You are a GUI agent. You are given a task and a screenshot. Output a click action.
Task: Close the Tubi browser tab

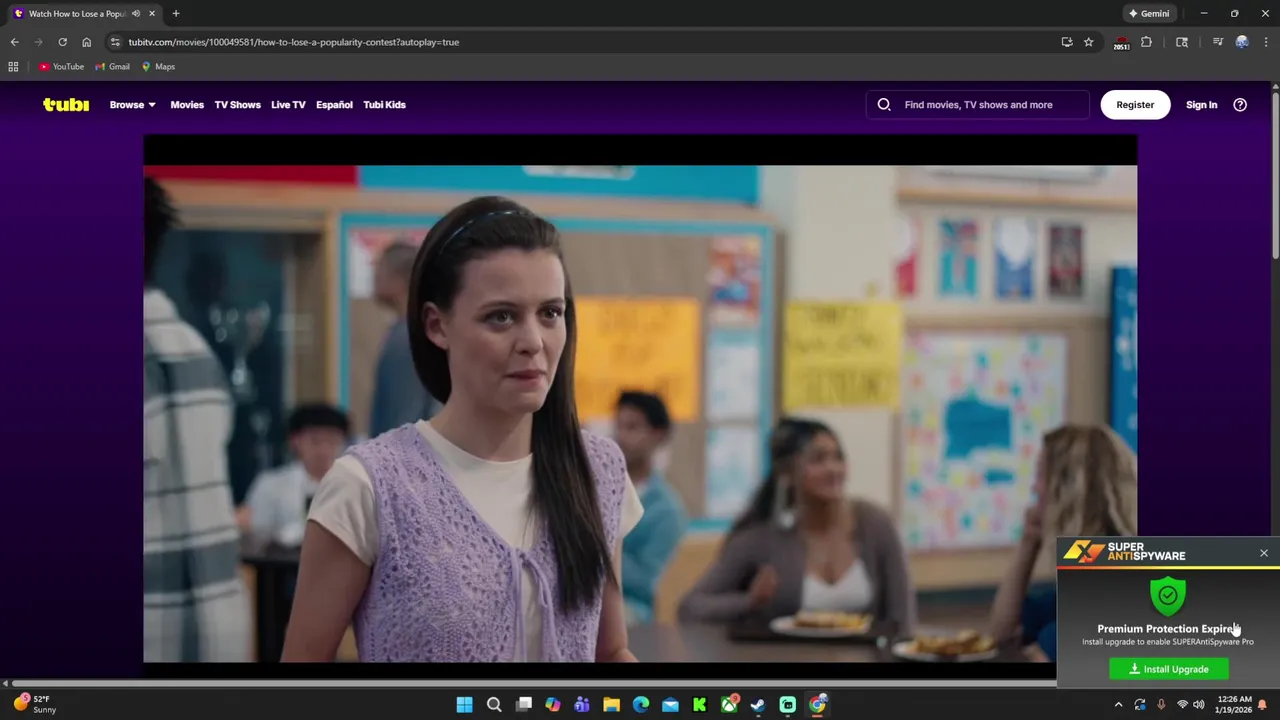(x=152, y=13)
